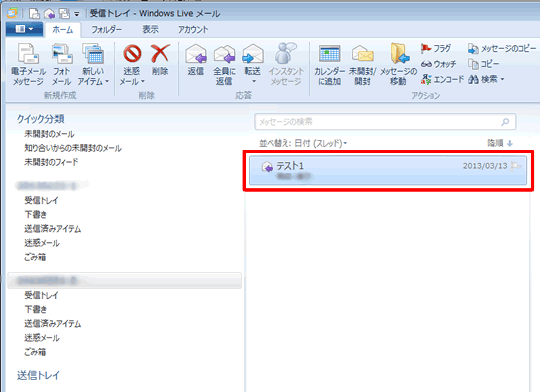
Task: Open second account's 受信トレイ folder
Action: [41, 295]
